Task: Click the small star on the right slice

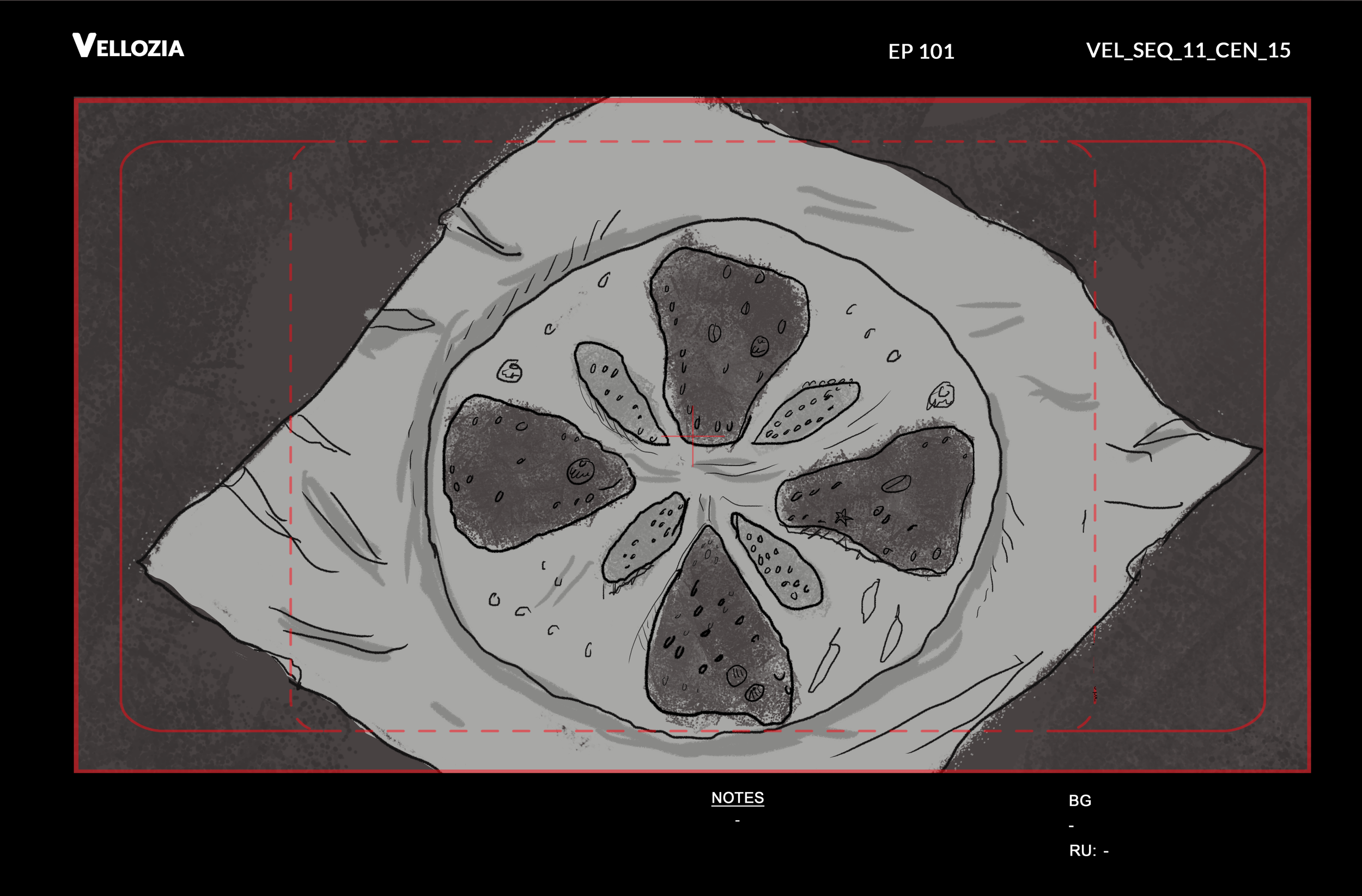Action: click(x=842, y=517)
